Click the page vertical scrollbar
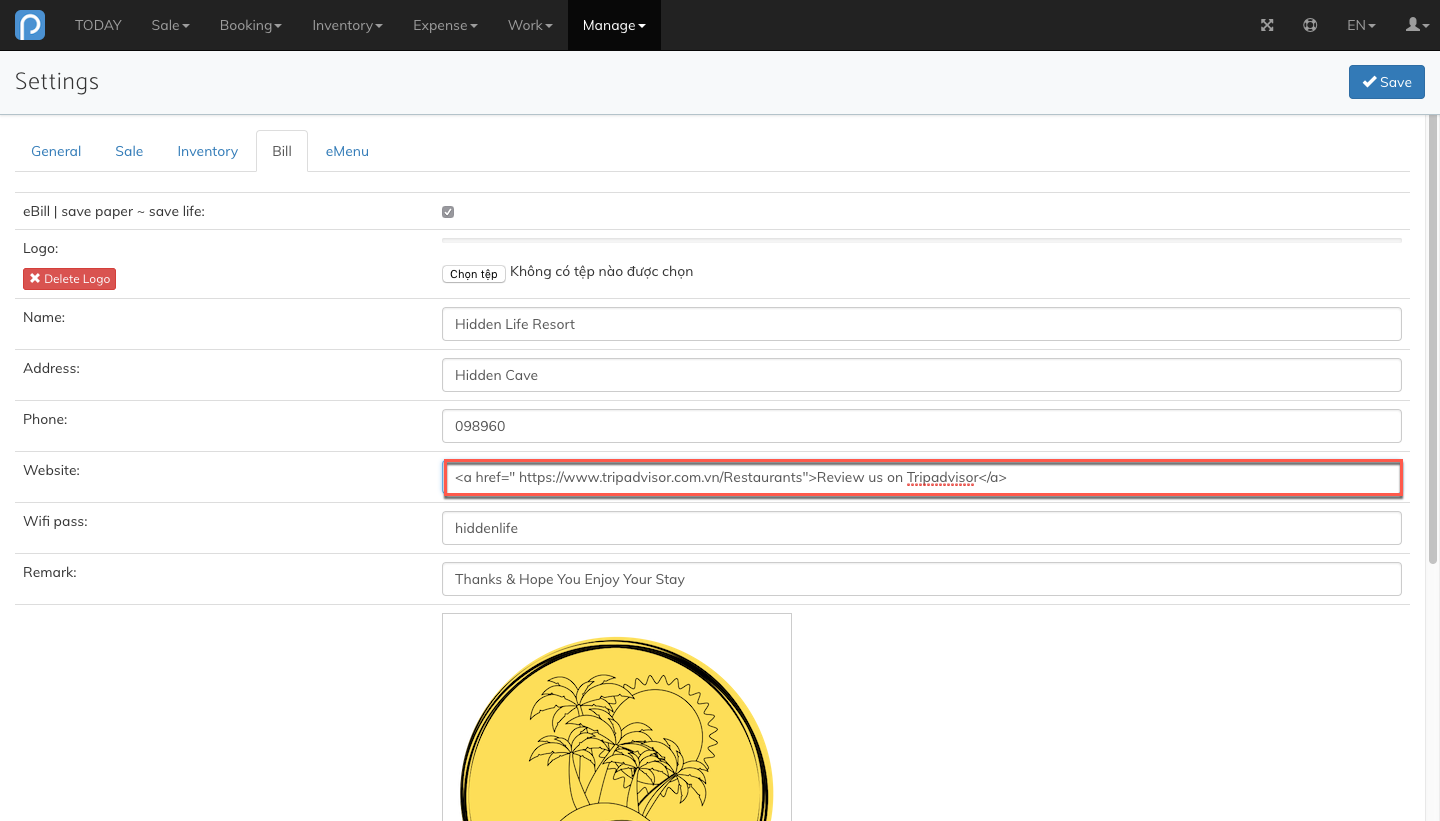Viewport: 1440px width, 821px height. [1433, 340]
